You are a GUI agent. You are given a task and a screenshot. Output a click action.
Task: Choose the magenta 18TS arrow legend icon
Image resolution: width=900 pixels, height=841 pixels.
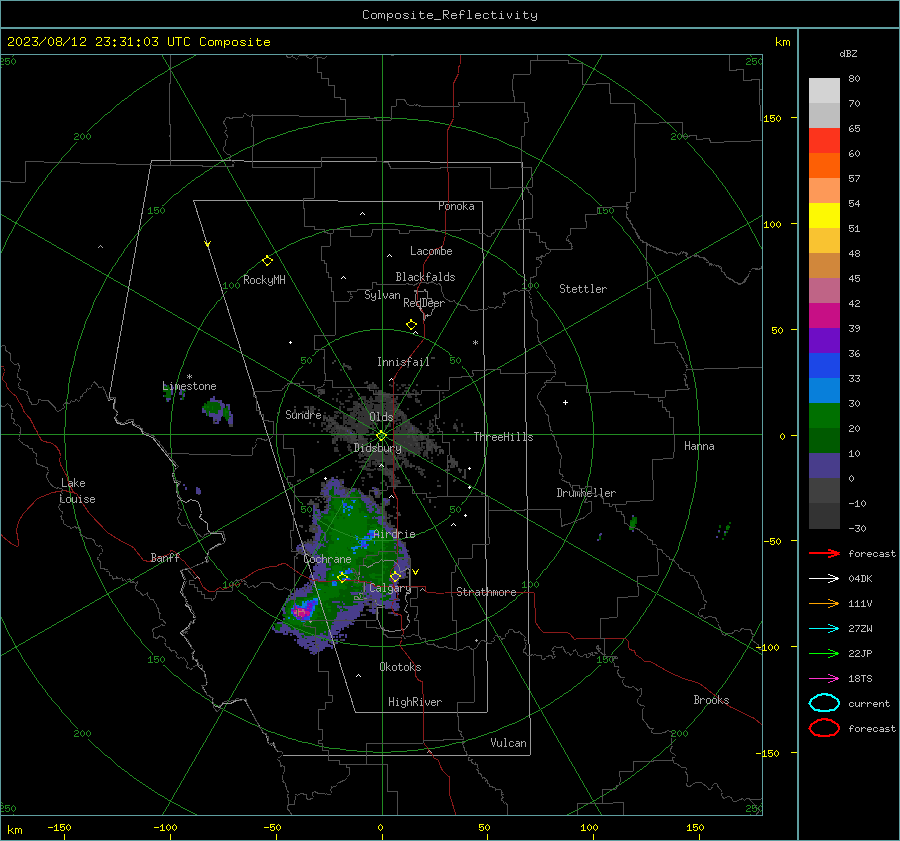824,679
